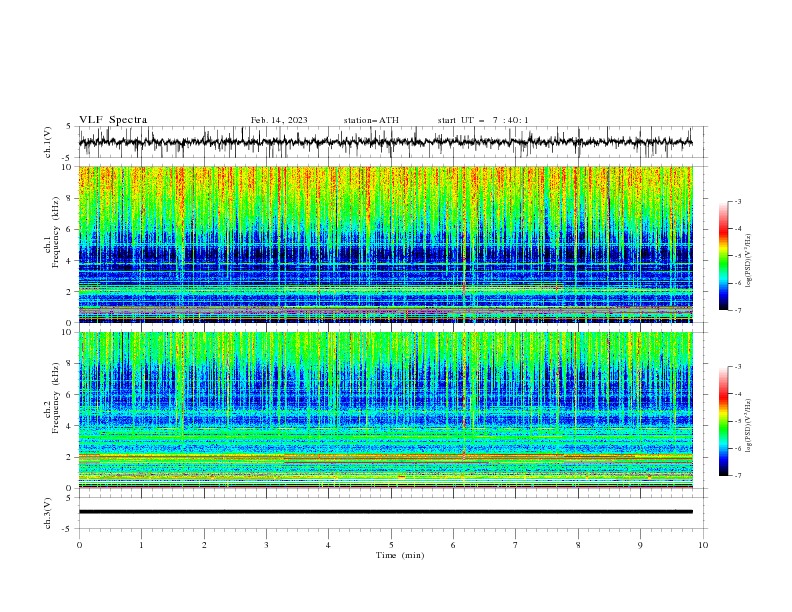Click the "ch.1(V)" waveform axis label

(48, 142)
